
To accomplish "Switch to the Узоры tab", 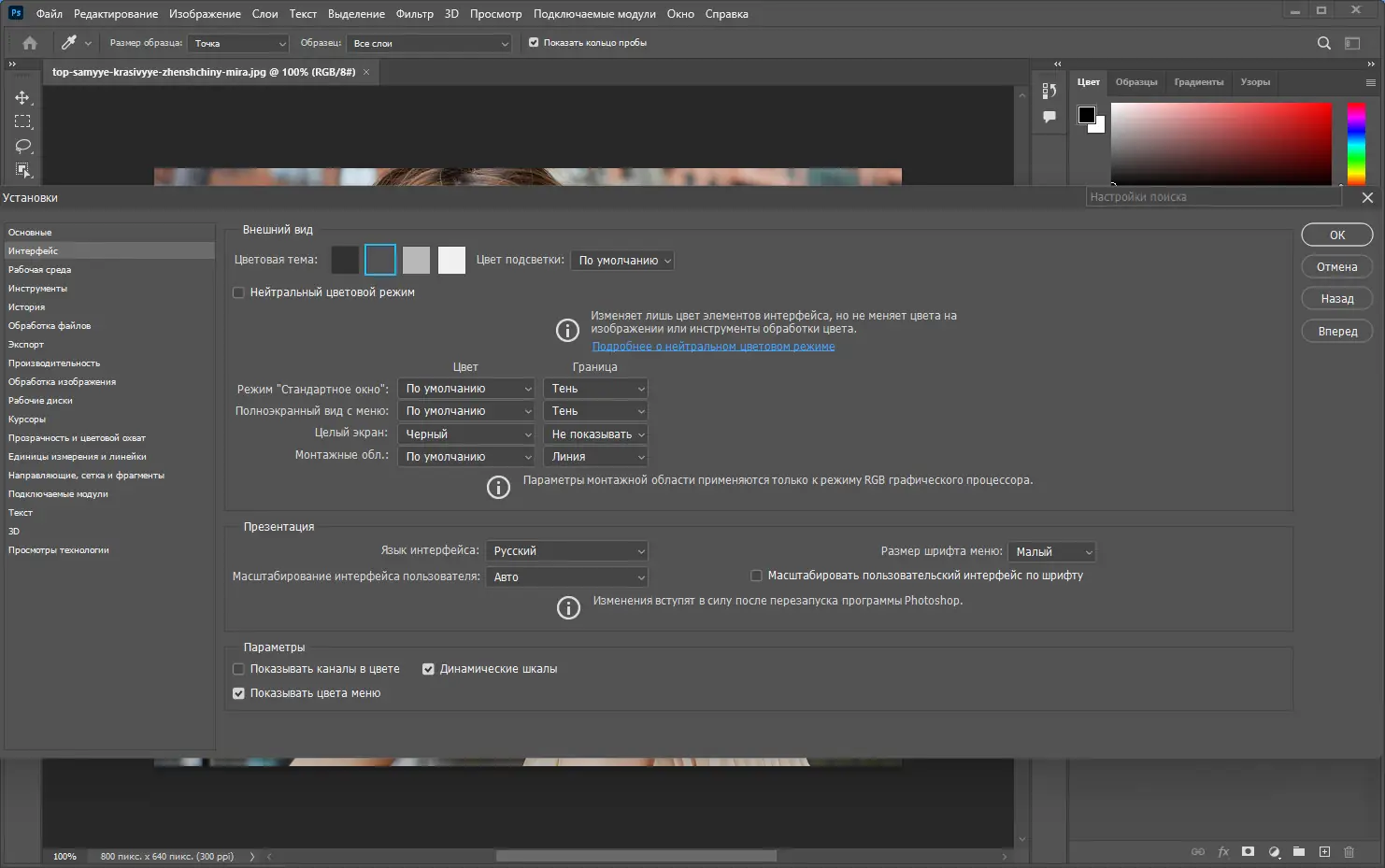I will [1255, 82].
